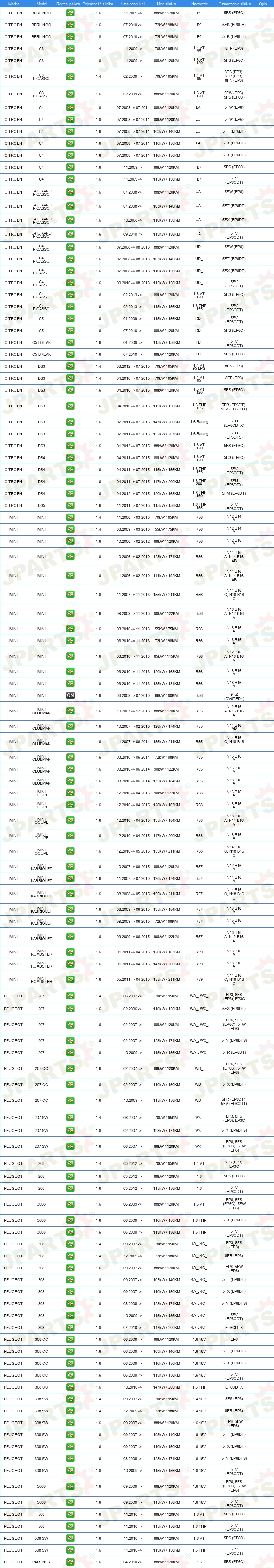This screenshot has width=274, height=1568.
Task: Click petrol icon in C4 Picasso 09.2010–08.2013 row
Action: [71, 283]
